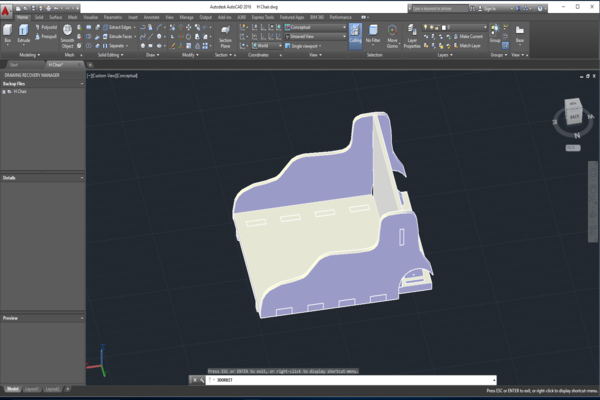Select the Presspull tool
Image resolution: width=600 pixels, height=400 pixels.
(46, 37)
